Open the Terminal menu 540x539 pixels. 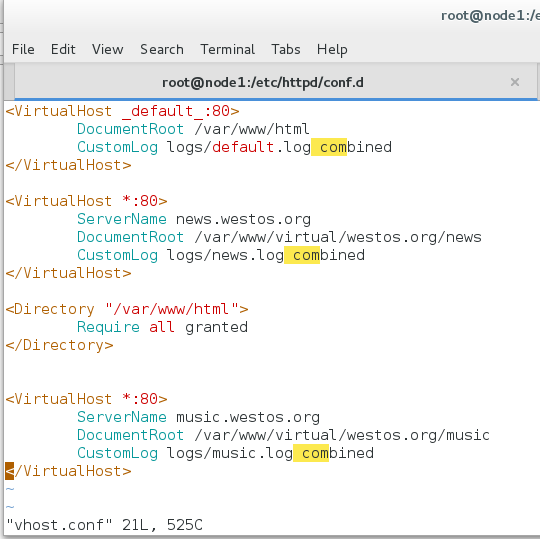tap(228, 49)
